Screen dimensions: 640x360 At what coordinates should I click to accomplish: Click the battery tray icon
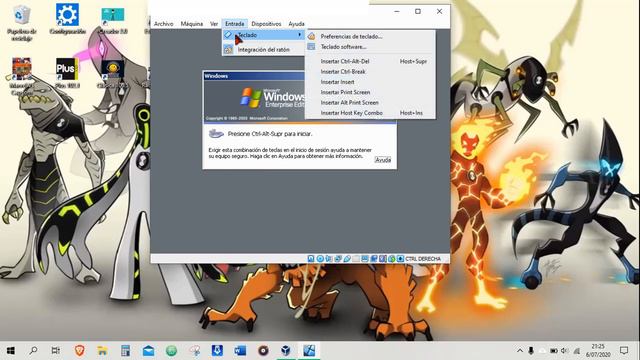pos(554,351)
